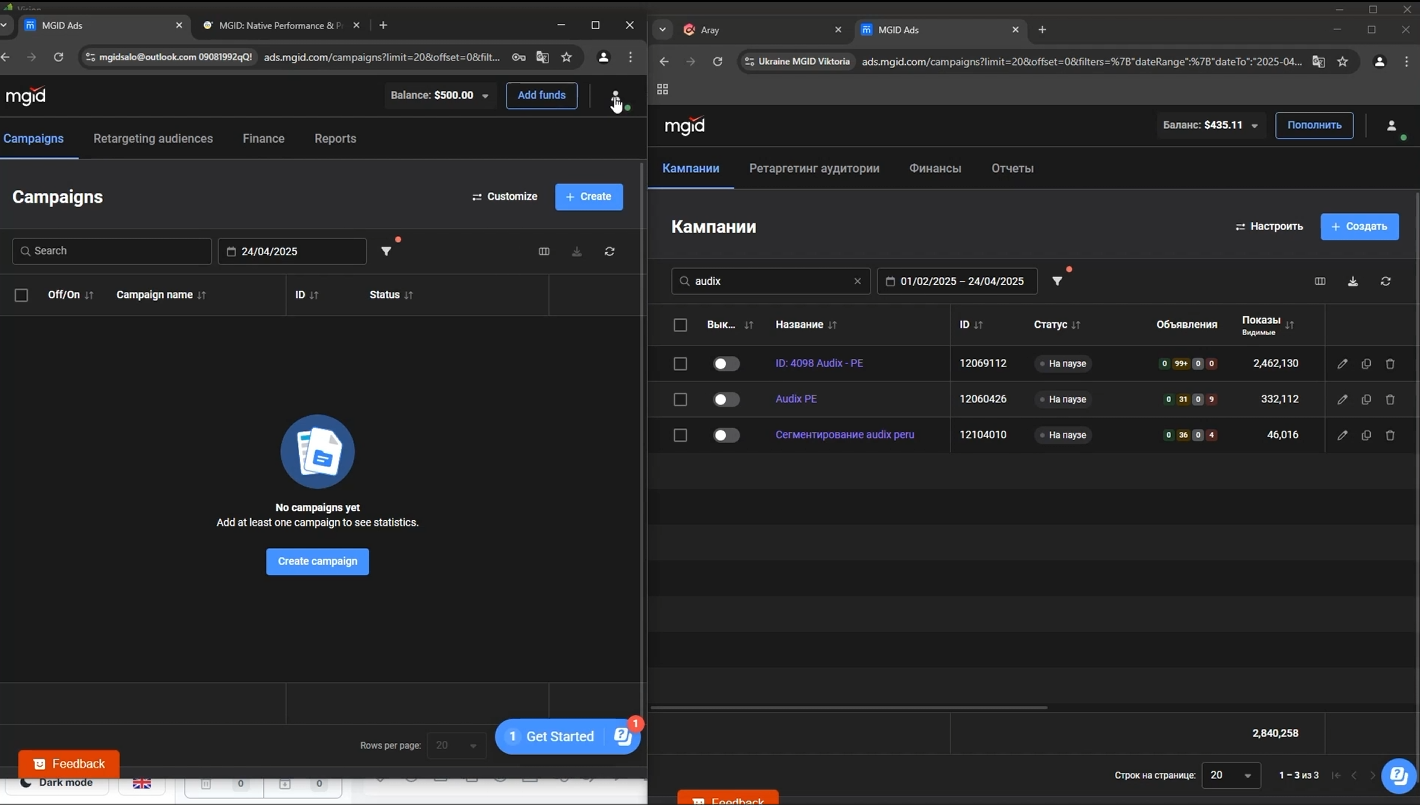Copy the ID: 4098 Audix - PE campaign

[x=1366, y=364]
